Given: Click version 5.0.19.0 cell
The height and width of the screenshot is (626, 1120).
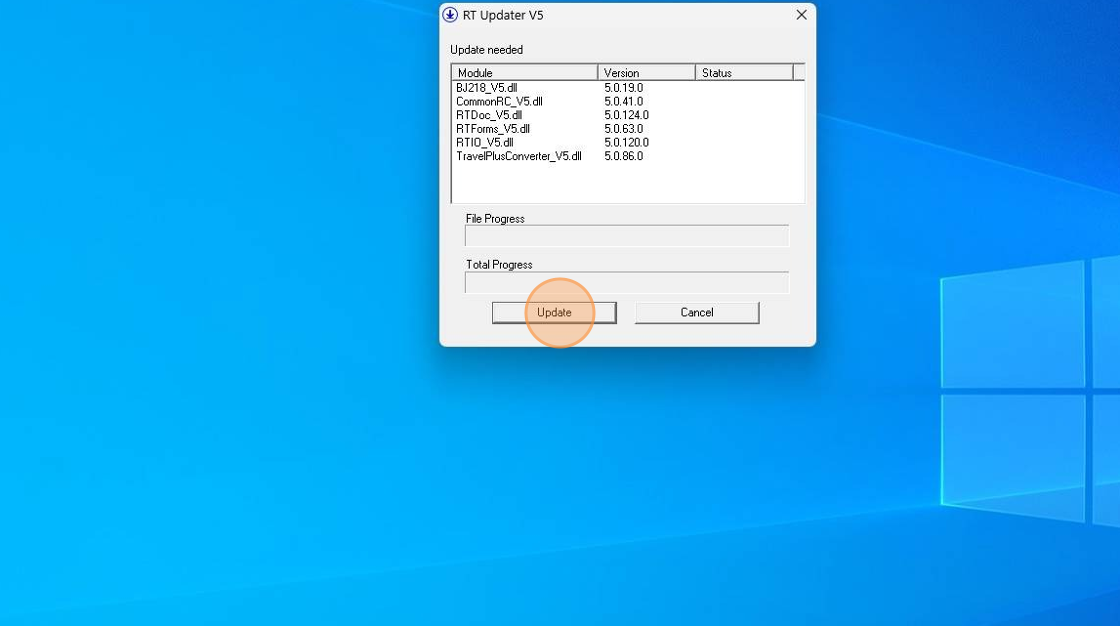Looking at the screenshot, I should click(624, 88).
